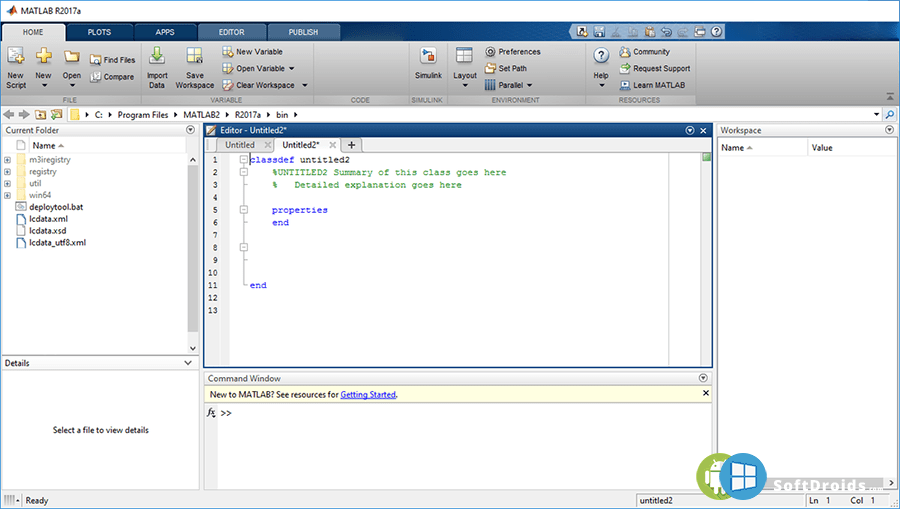The width and height of the screenshot is (900, 509).
Task: Click the Save Workspace icon
Action: coord(194,56)
